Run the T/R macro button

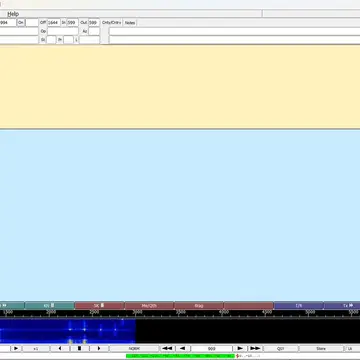299,305
